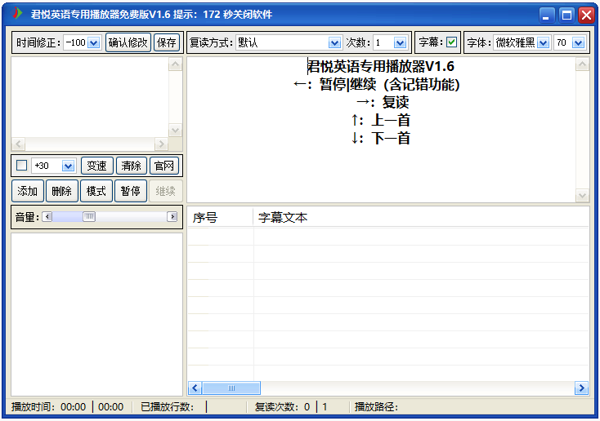Click the 变速 speed change button
The height and width of the screenshot is (421, 600).
(x=96, y=165)
